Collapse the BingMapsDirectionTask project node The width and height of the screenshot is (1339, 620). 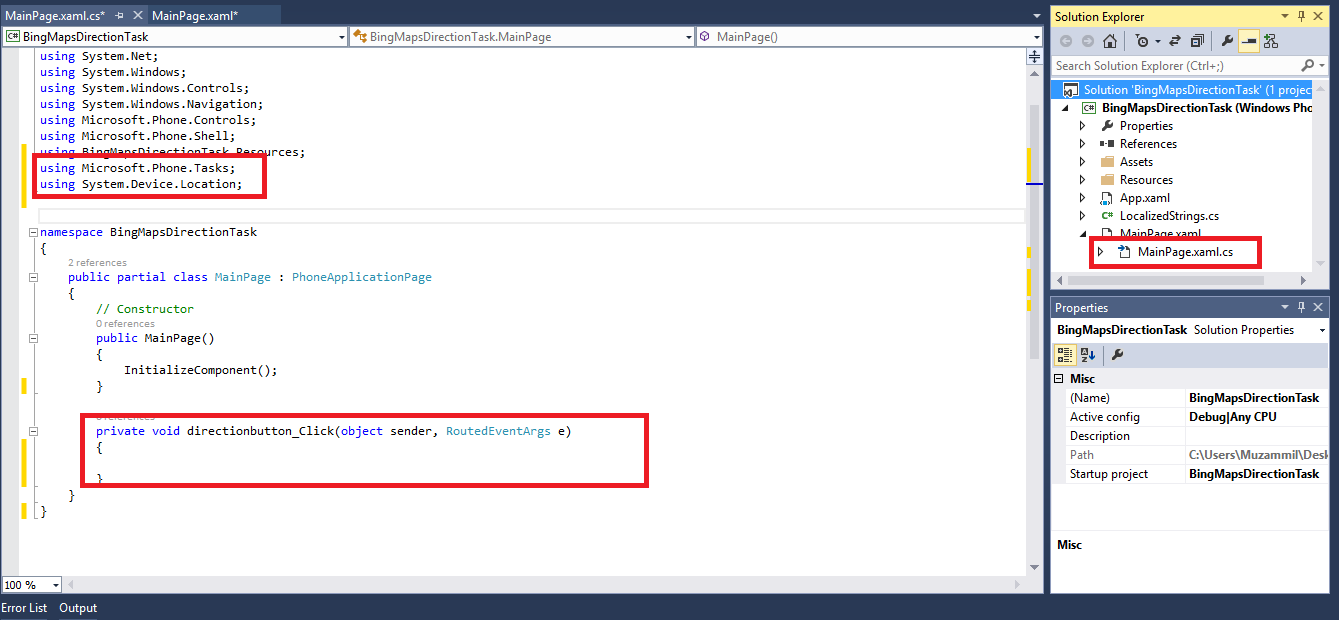(x=1066, y=108)
